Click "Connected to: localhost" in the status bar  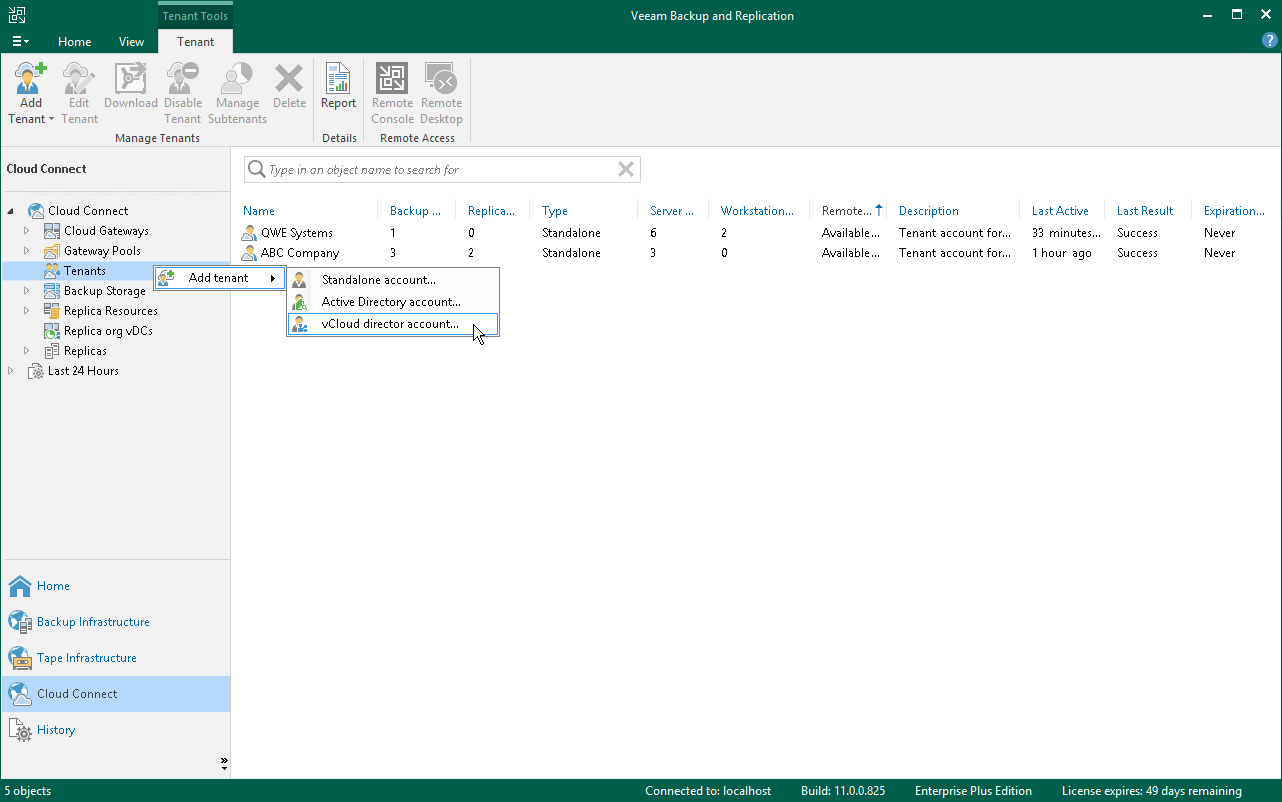(708, 791)
